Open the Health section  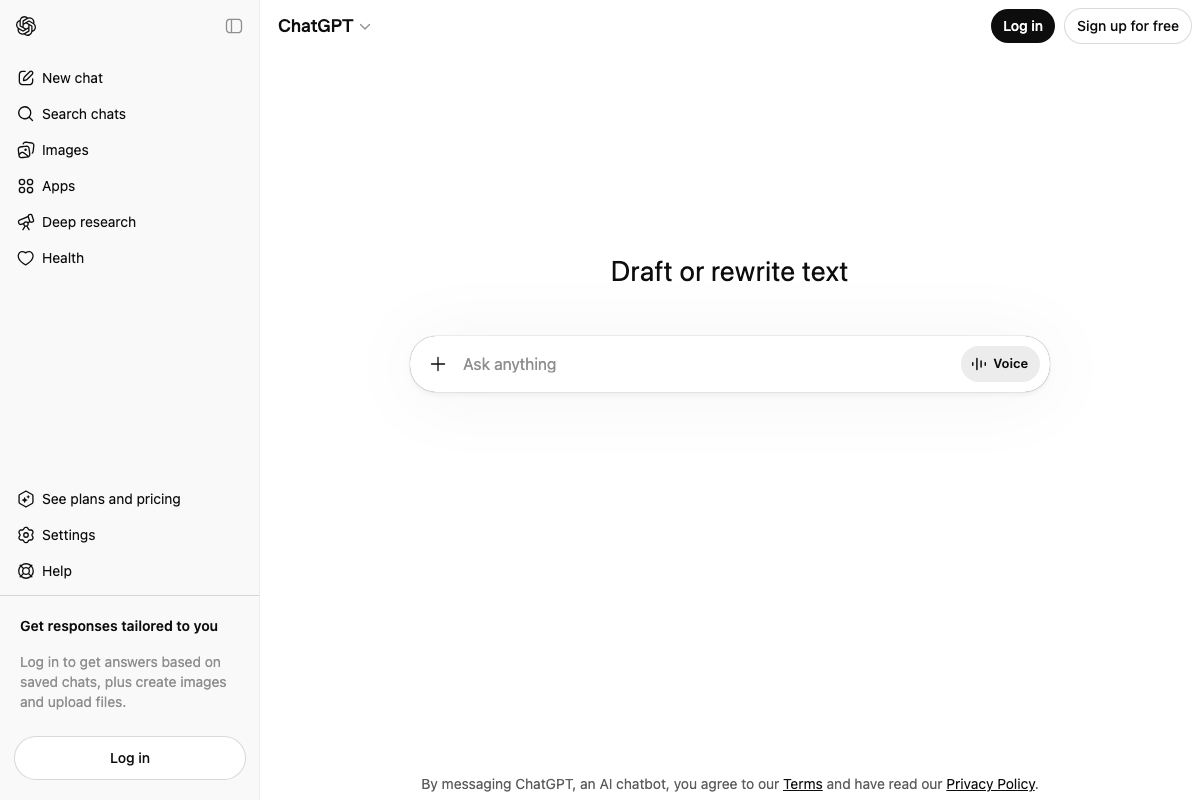[x=130, y=258]
